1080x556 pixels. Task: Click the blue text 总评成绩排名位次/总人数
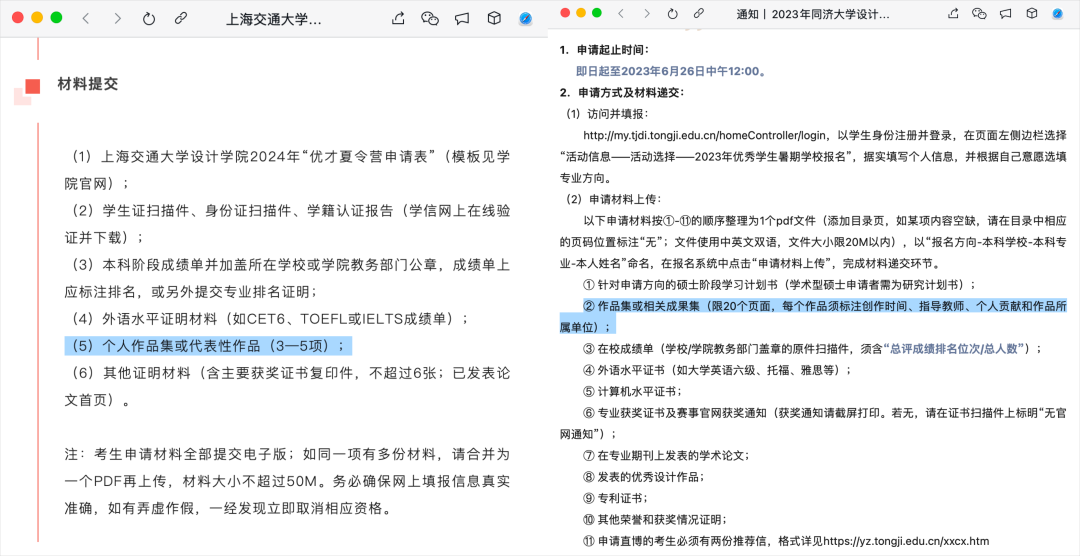pos(954,348)
